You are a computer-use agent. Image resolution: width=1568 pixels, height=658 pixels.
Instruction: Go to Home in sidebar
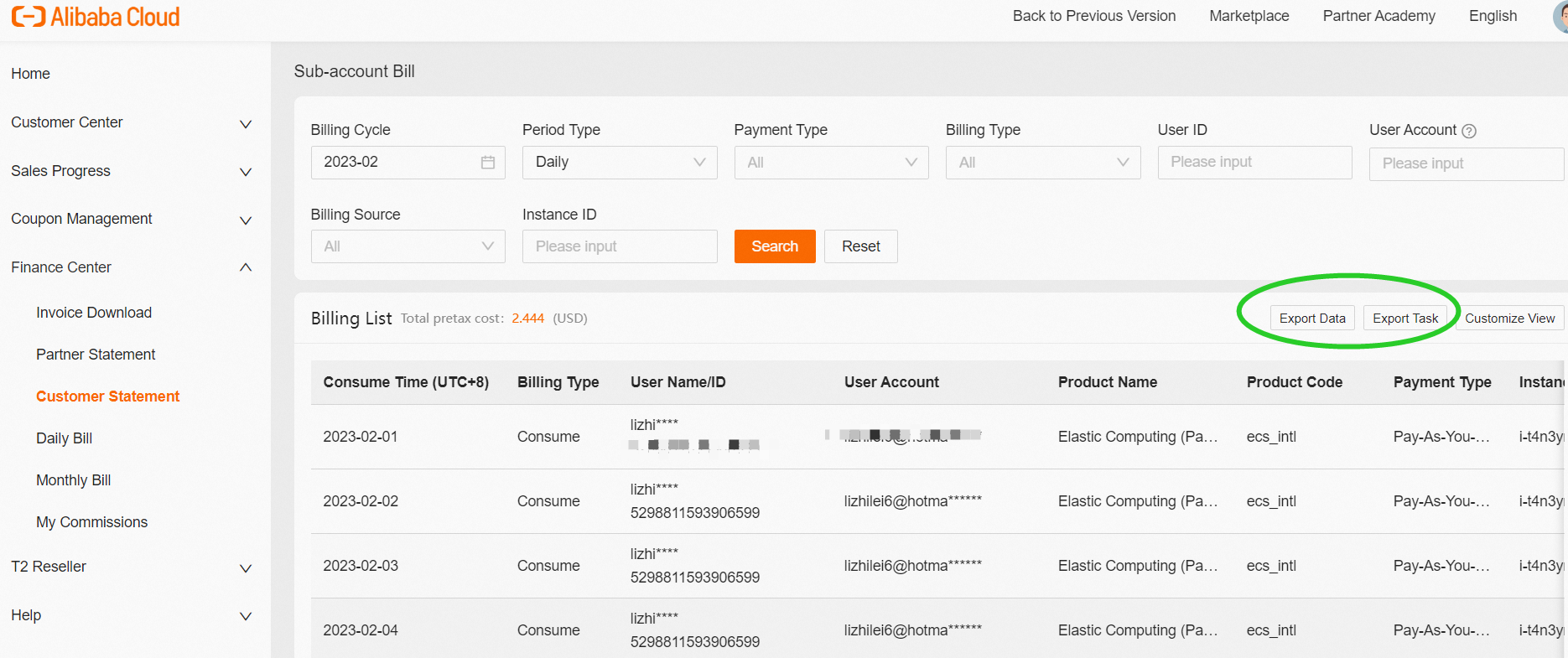[x=31, y=74]
